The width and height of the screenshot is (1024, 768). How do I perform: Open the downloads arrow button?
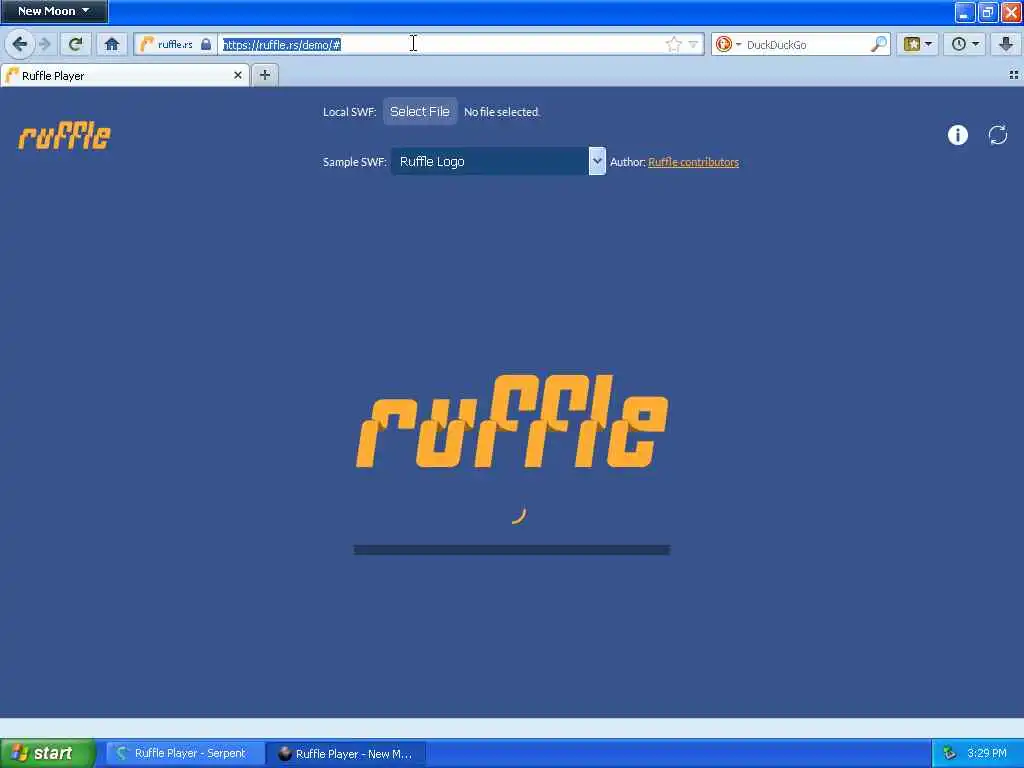pyautogui.click(x=1006, y=44)
